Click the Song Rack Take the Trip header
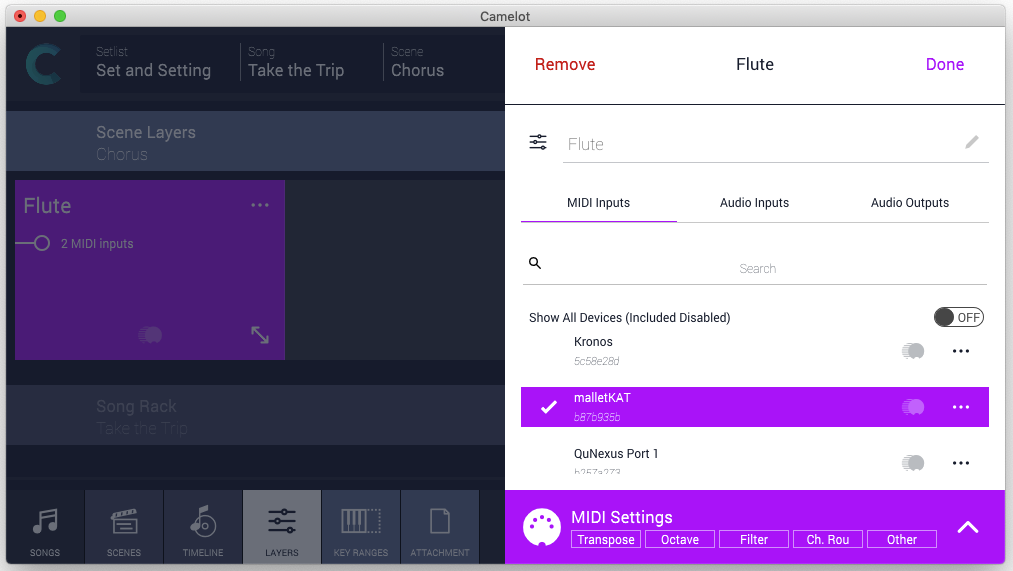The width and height of the screenshot is (1013, 571). [255, 415]
